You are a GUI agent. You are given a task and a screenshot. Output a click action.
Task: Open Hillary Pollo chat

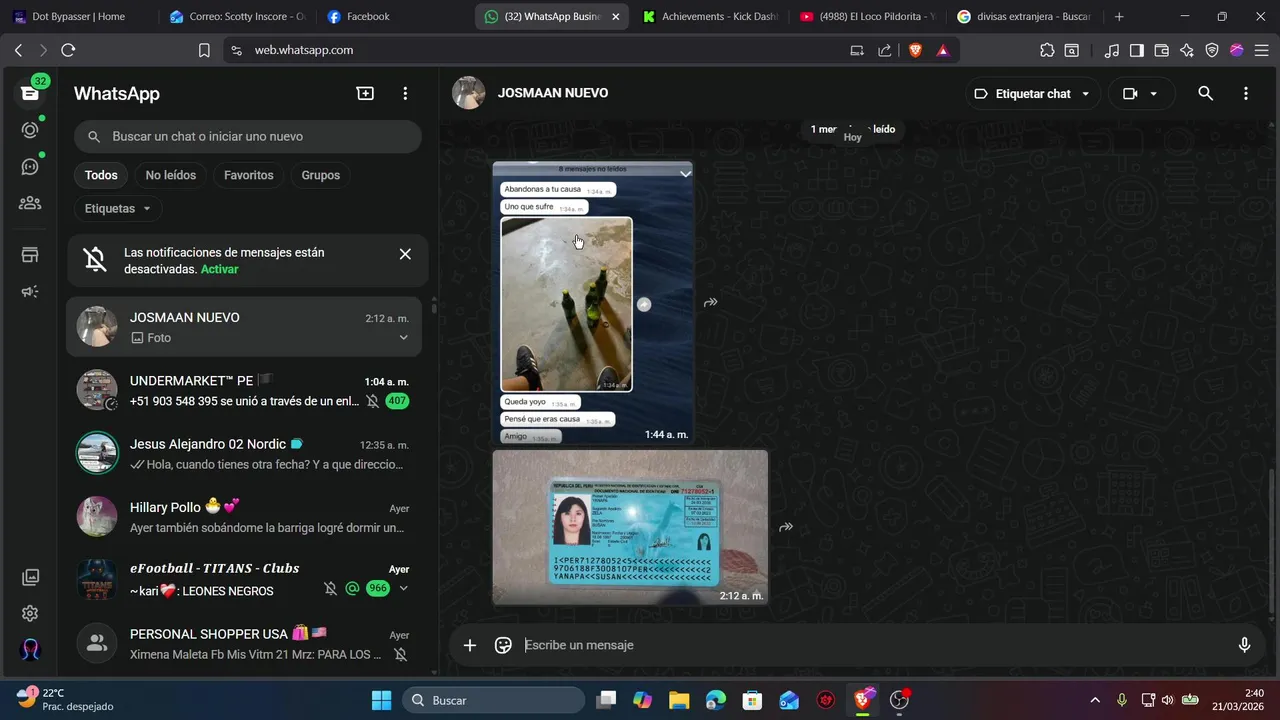click(x=244, y=517)
